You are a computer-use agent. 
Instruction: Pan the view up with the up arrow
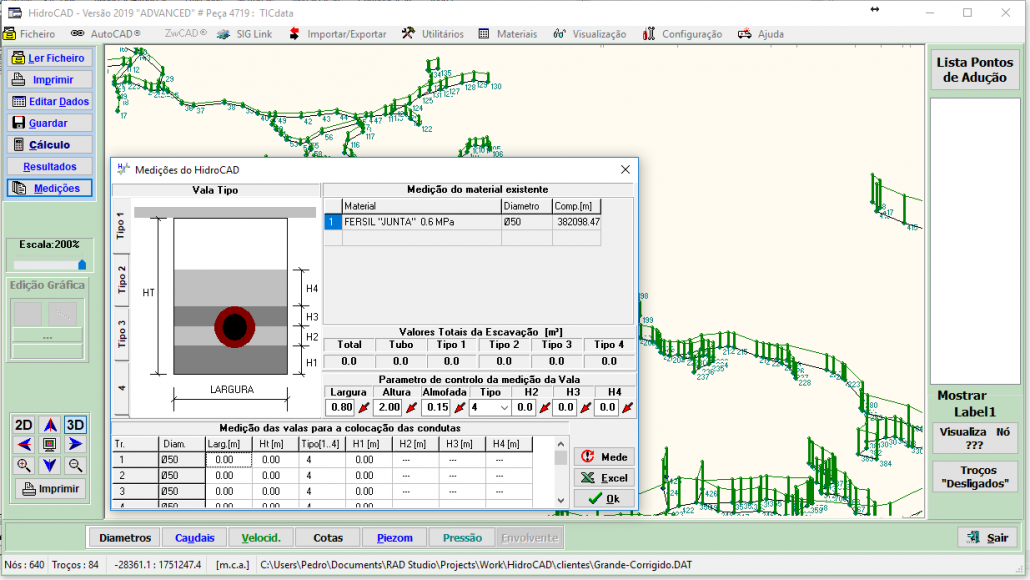point(49,425)
